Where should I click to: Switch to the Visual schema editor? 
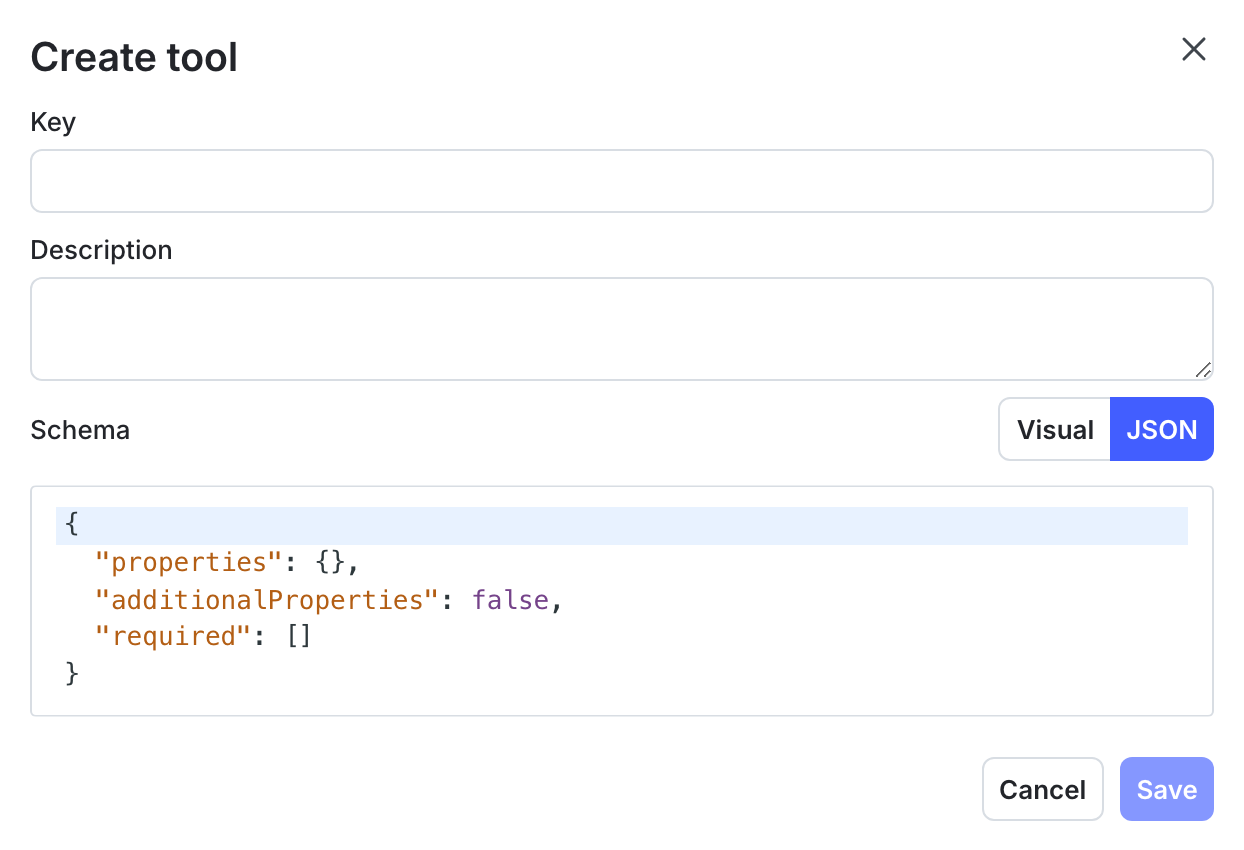coord(1055,429)
